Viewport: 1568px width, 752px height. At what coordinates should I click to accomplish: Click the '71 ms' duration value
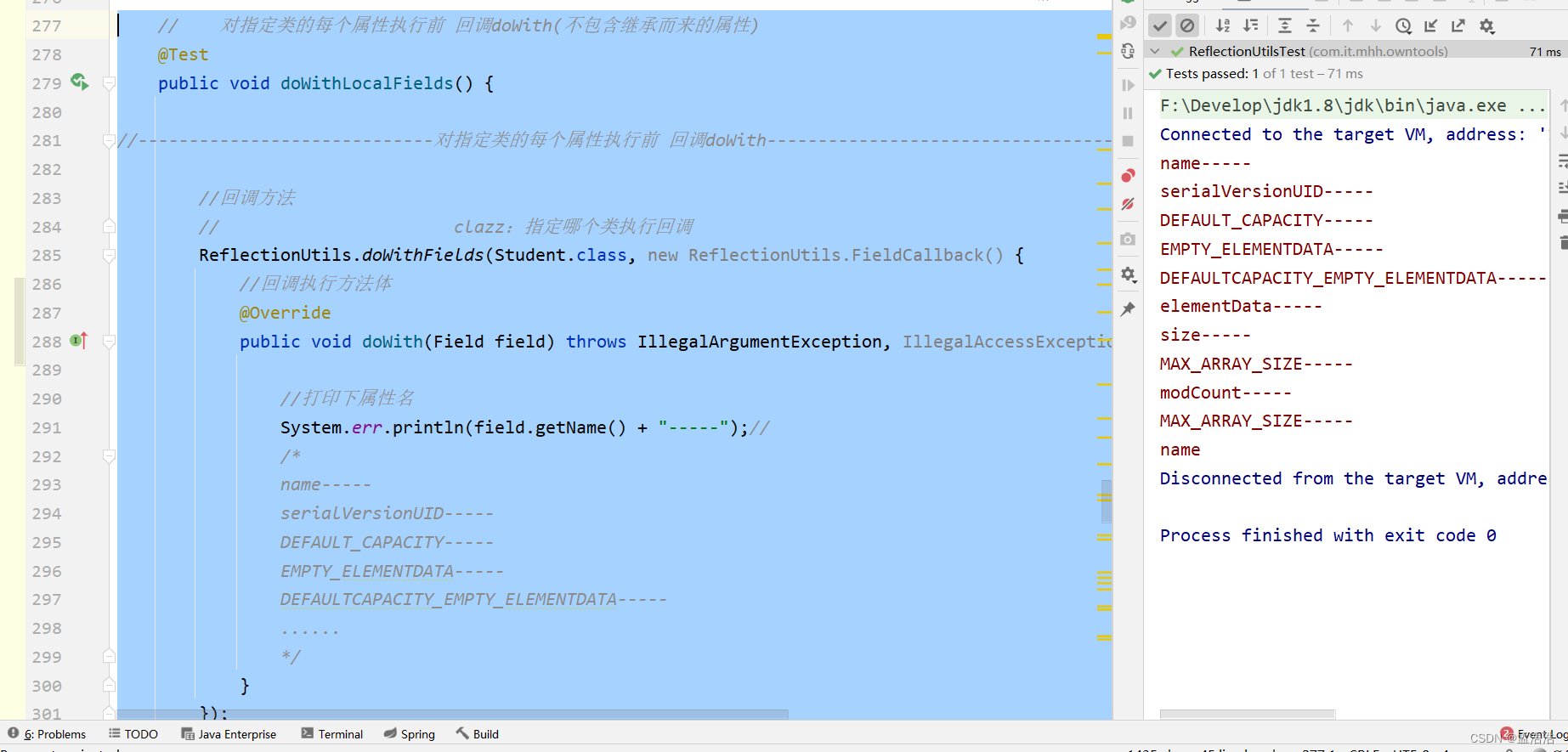pos(1545,52)
